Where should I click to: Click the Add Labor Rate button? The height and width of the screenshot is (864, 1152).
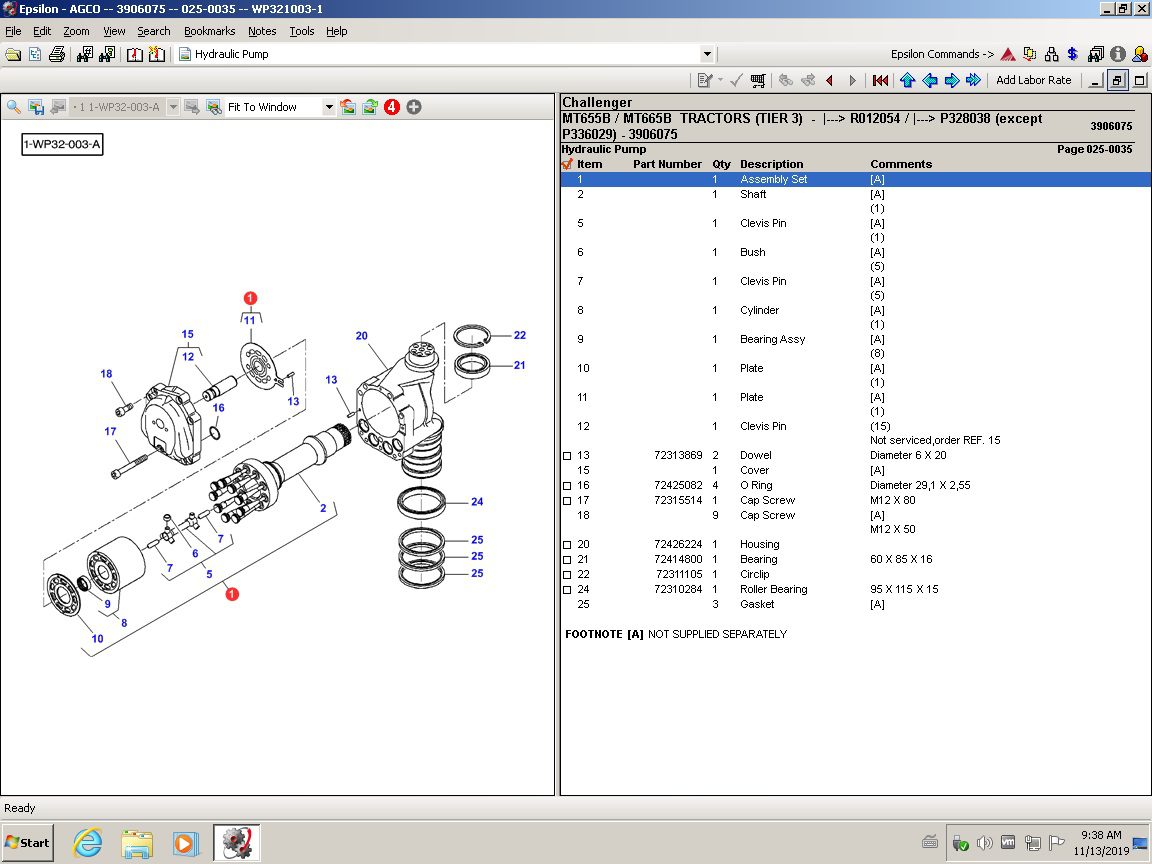tap(1033, 80)
